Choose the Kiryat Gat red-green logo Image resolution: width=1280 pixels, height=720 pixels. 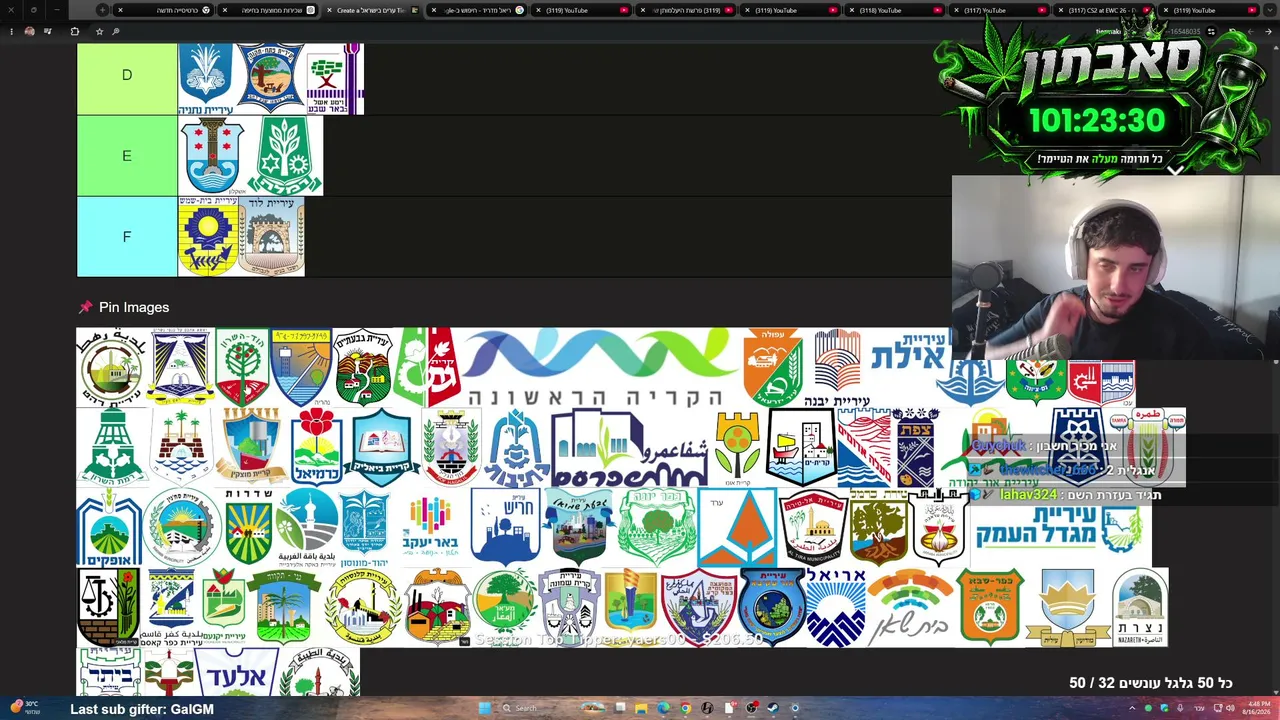click(x=428, y=367)
